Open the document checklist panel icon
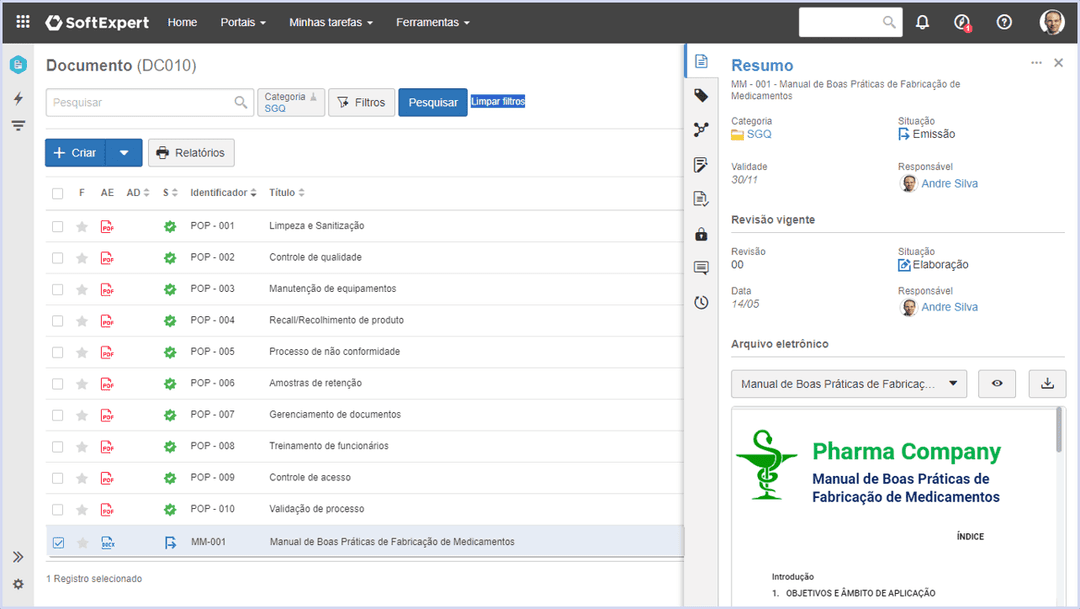 coord(701,199)
